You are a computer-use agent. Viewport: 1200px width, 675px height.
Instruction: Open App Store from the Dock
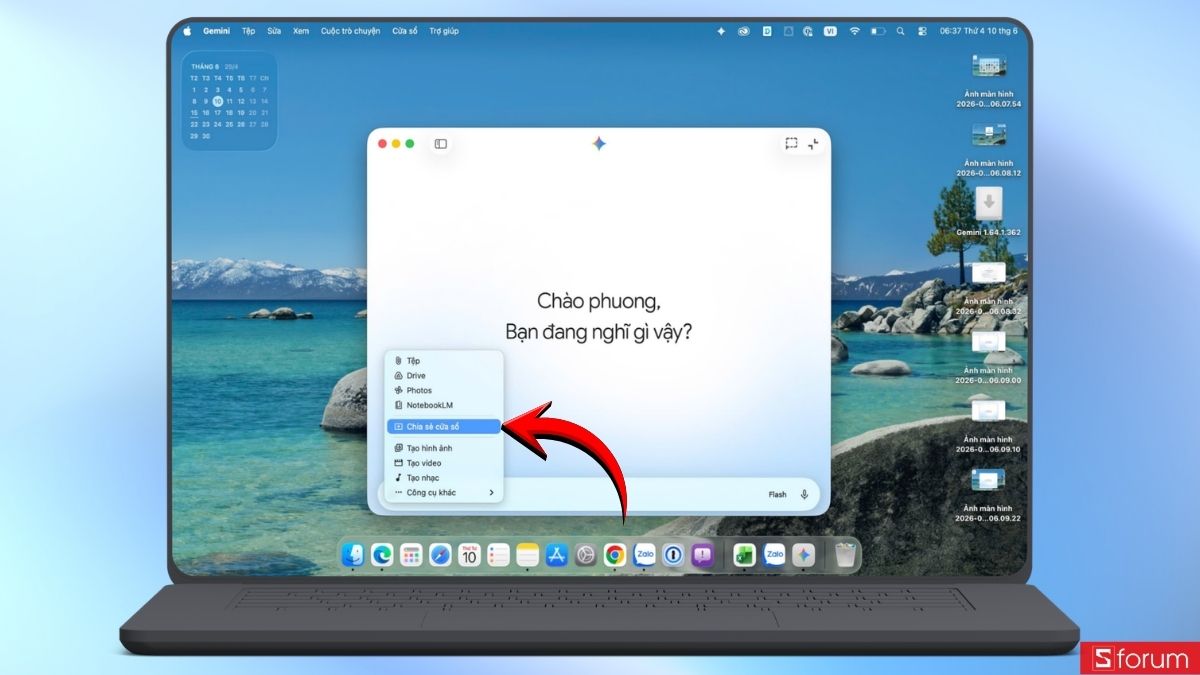click(557, 555)
